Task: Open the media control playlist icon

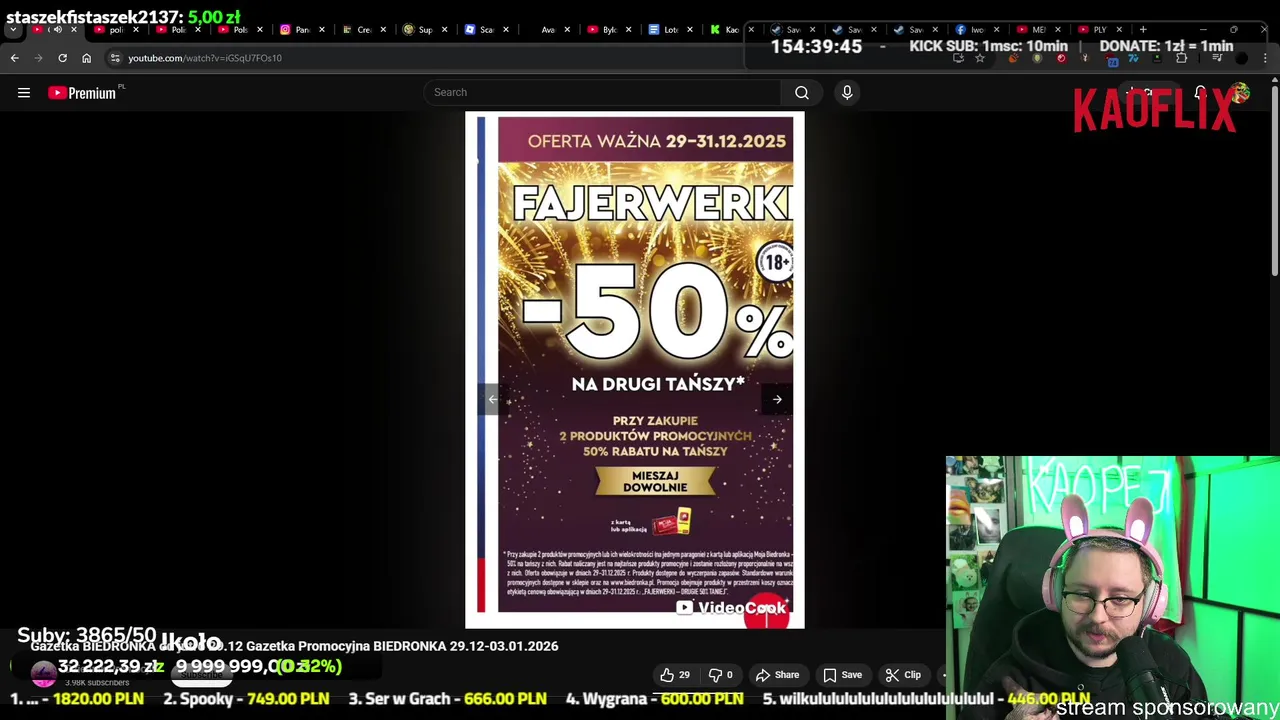Action: 1217,58
